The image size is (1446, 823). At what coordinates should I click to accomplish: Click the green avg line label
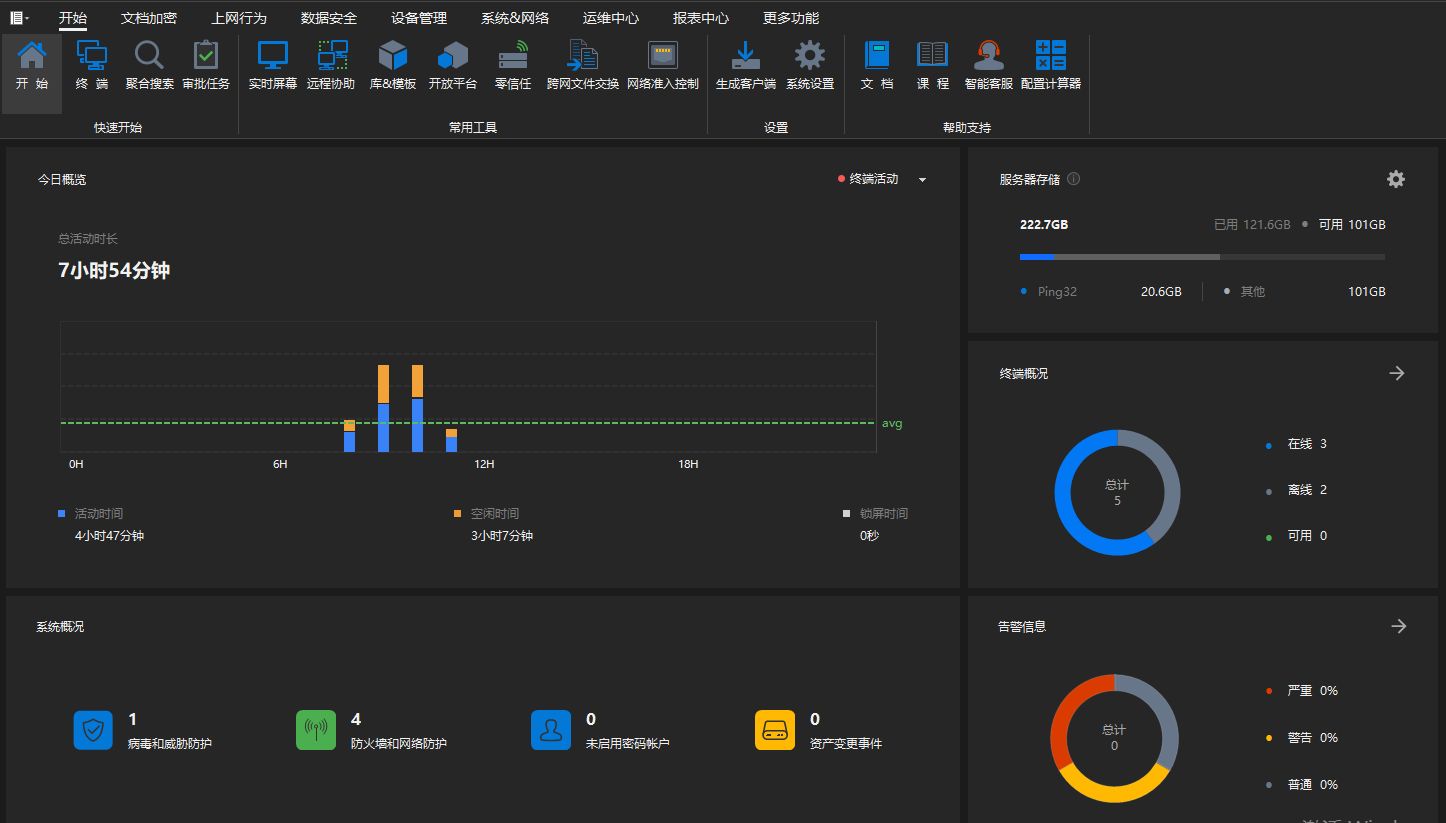point(892,423)
